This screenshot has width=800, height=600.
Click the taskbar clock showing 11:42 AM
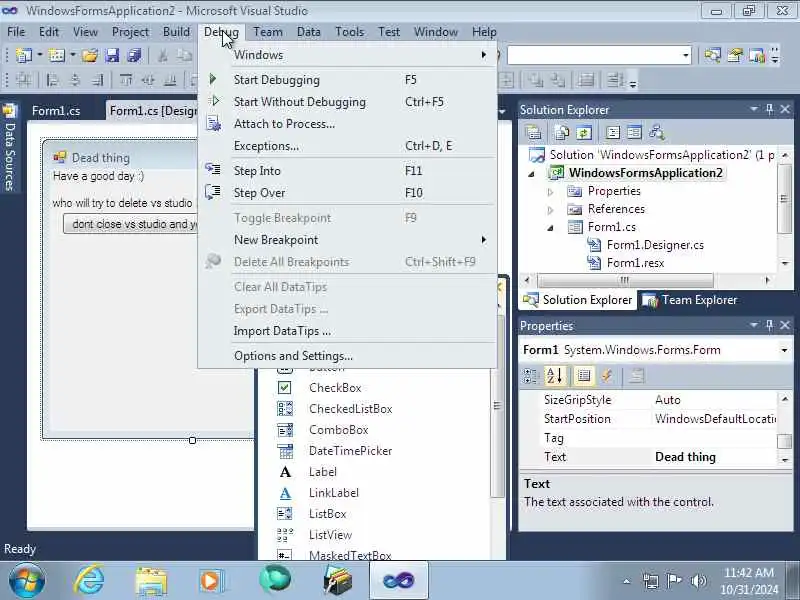point(749,572)
